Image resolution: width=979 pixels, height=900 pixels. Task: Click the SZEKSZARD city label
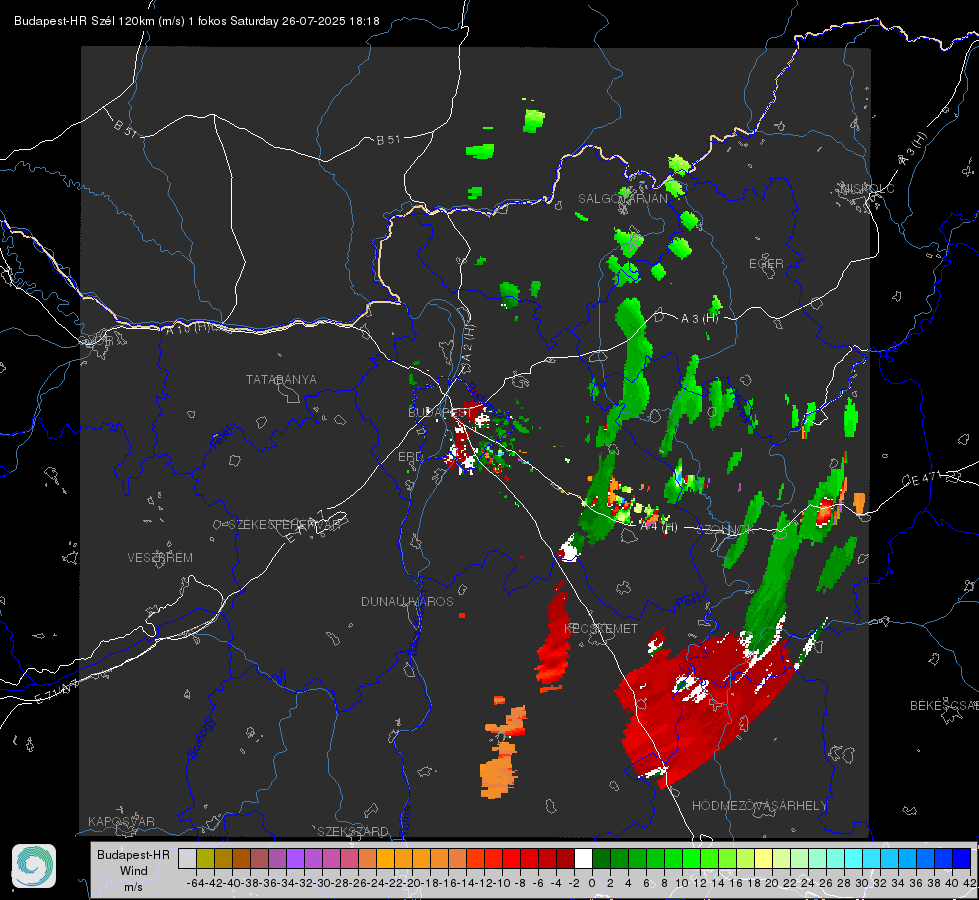tap(353, 831)
